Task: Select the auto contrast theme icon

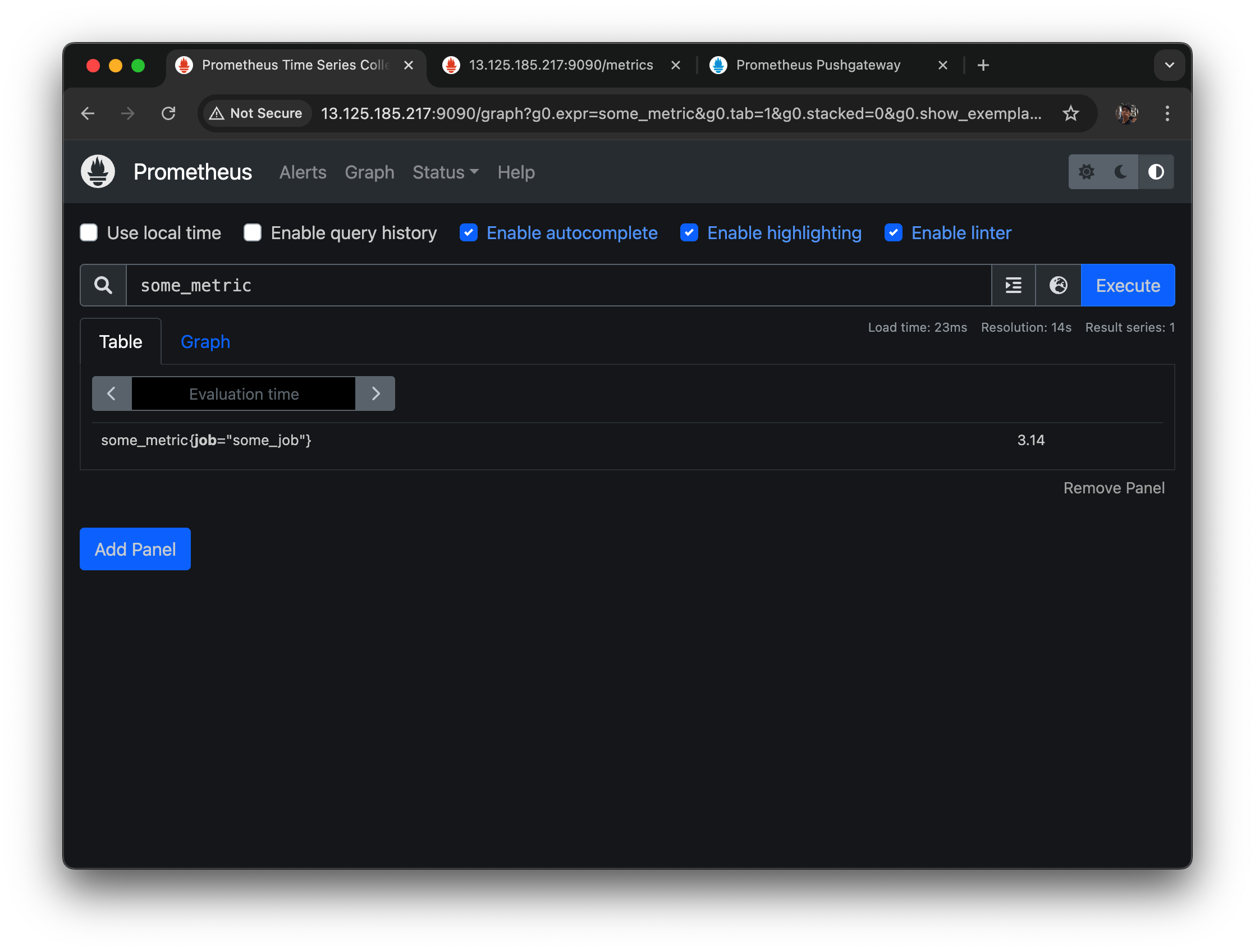Action: click(1156, 172)
